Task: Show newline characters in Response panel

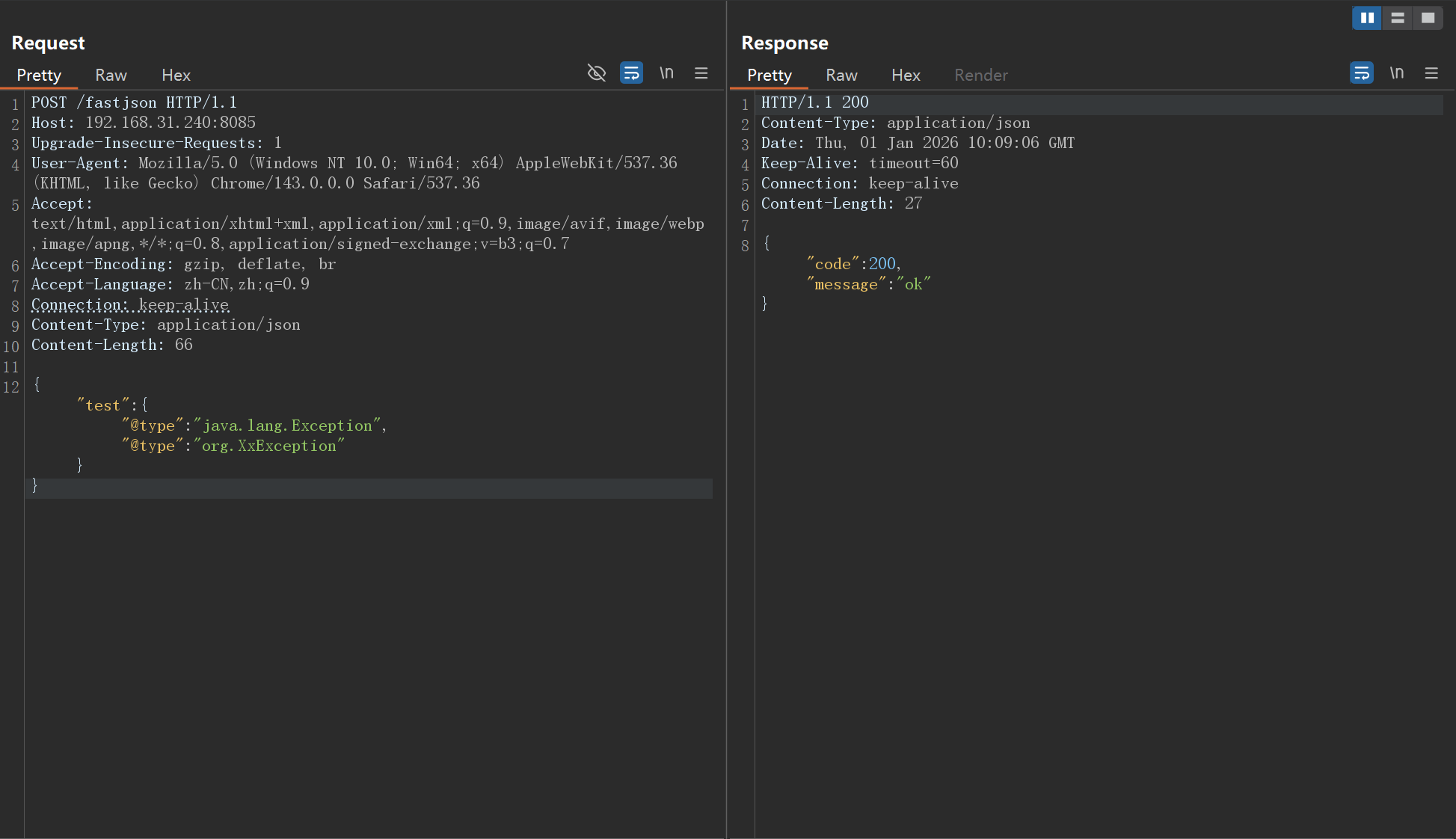Action: coord(1396,73)
